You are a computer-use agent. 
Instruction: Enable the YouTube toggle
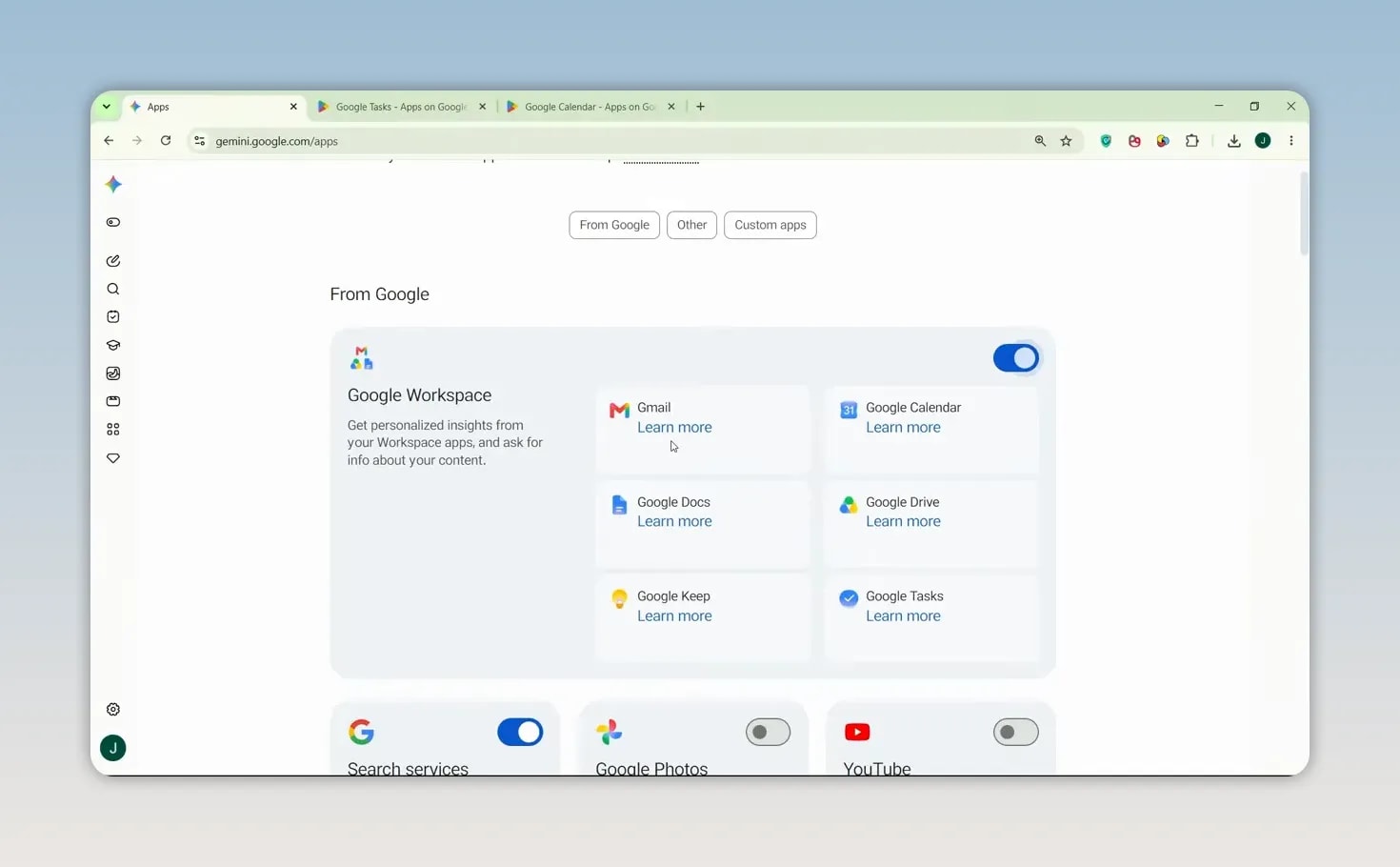point(1016,732)
